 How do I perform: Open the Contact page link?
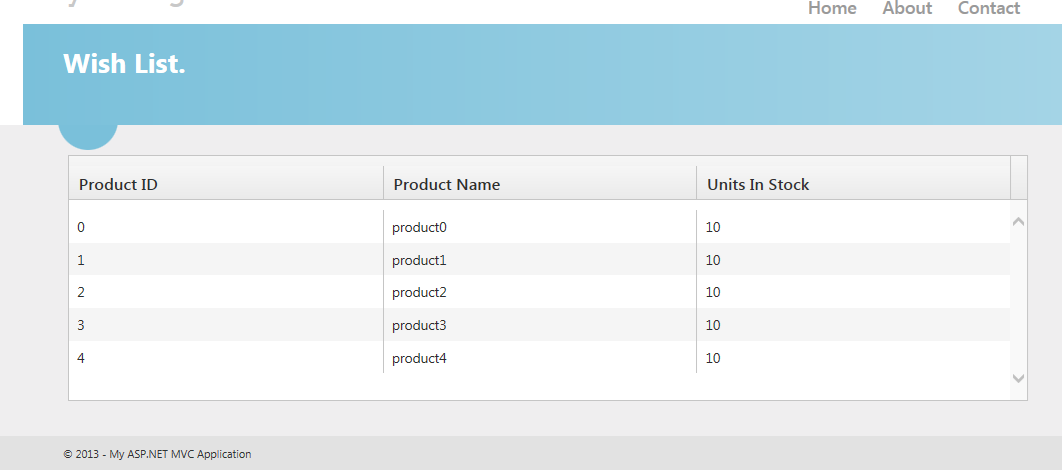coord(988,9)
